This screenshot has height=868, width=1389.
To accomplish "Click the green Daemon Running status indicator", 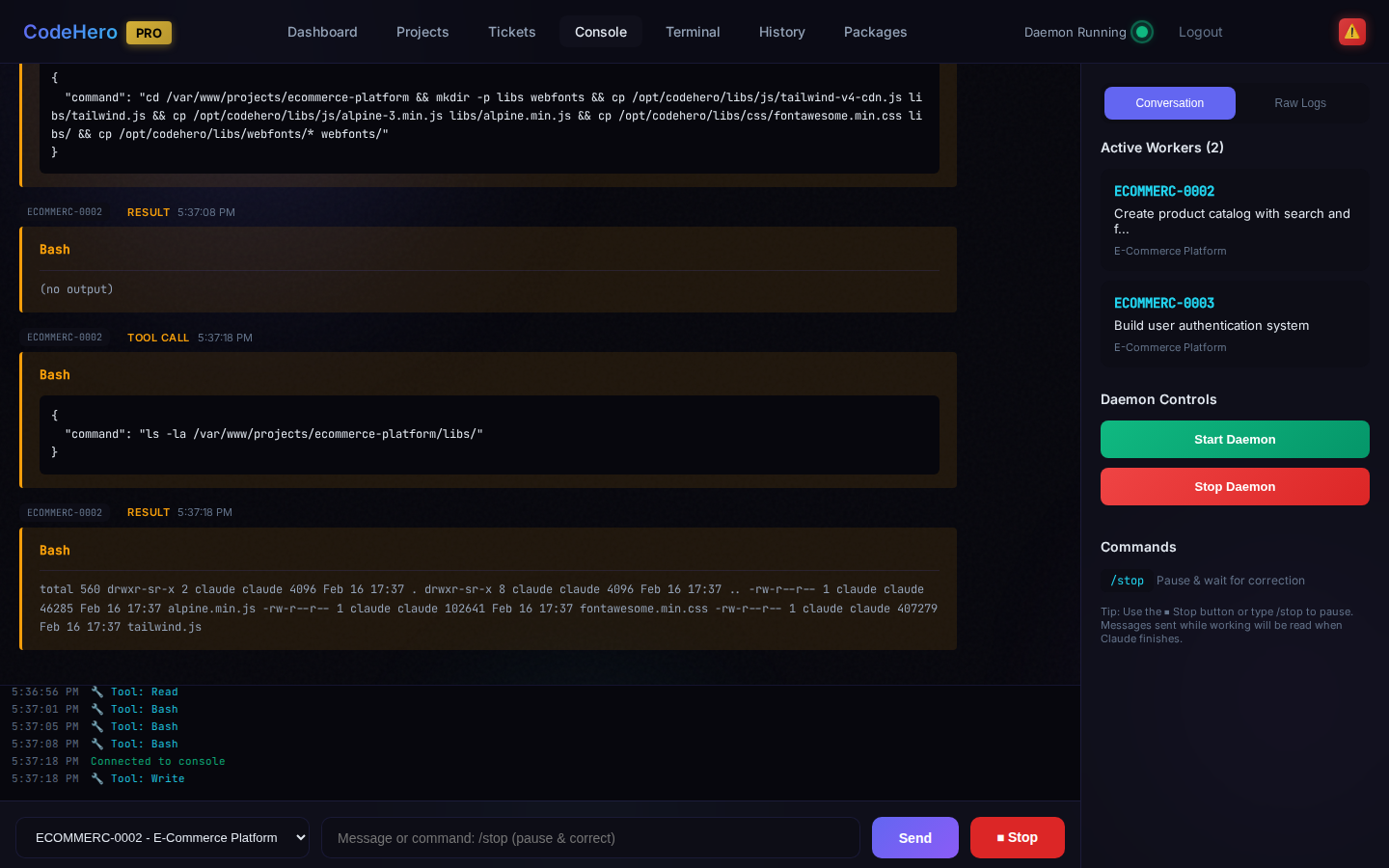I will click(x=1142, y=32).
